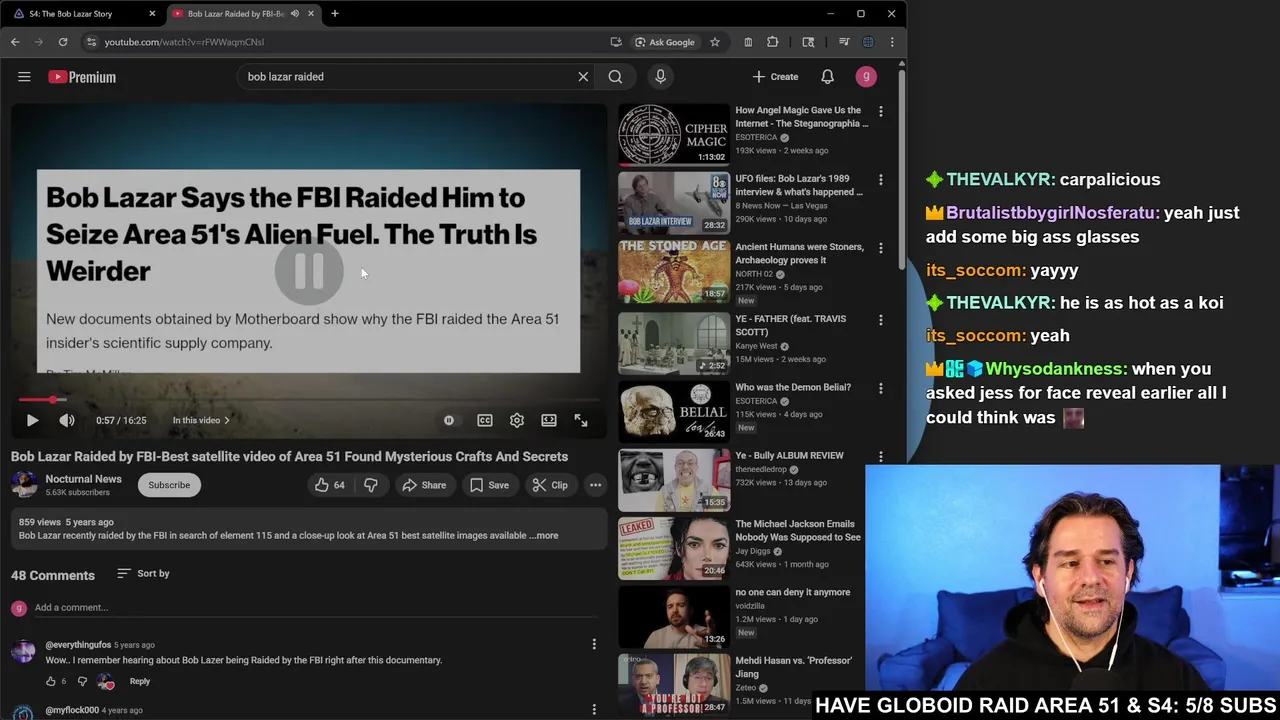Image resolution: width=1280 pixels, height=720 pixels.
Task: Go to YouTube Premium home logo
Action: pos(82,77)
